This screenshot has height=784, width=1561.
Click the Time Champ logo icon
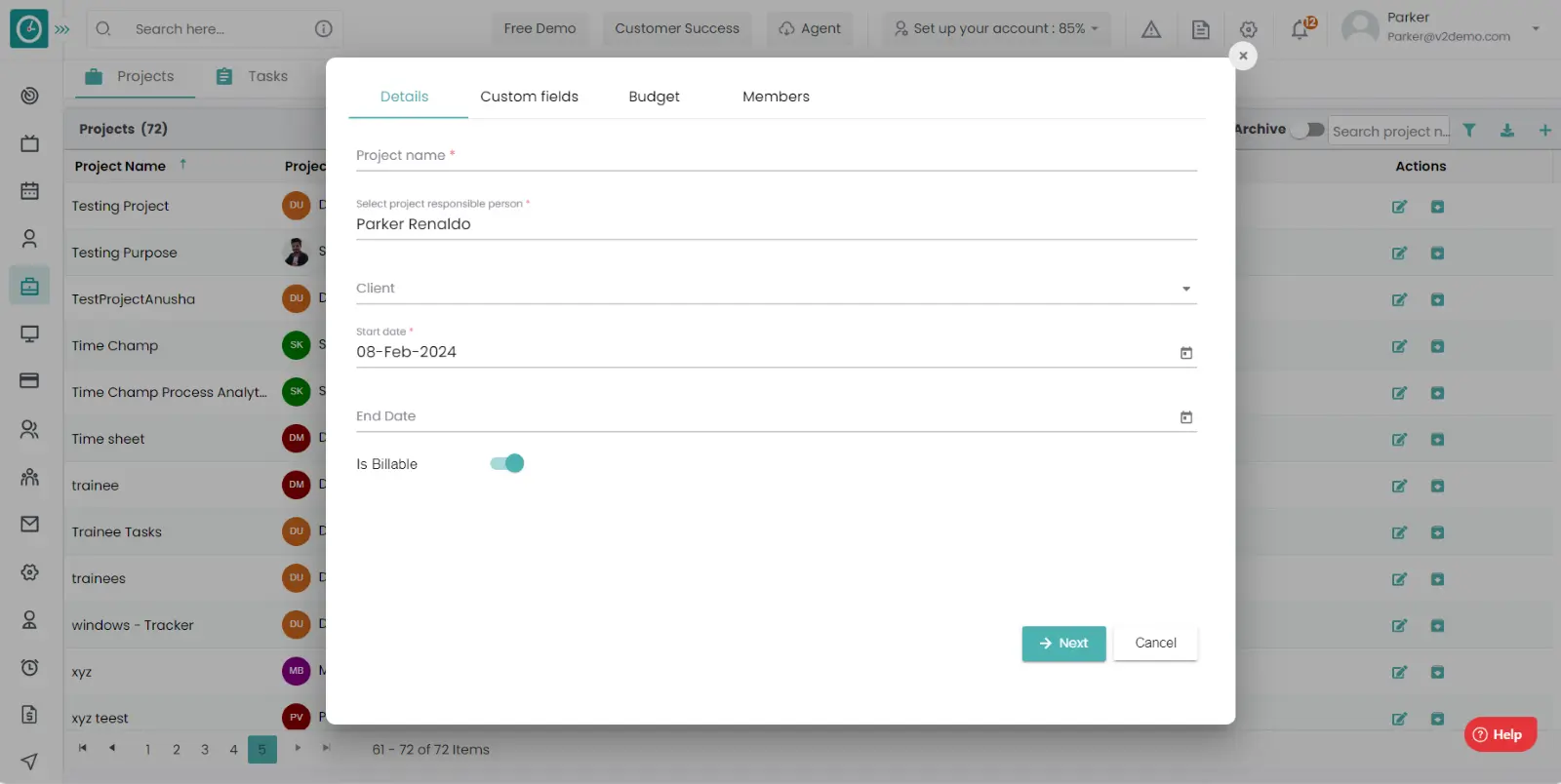tap(28, 29)
